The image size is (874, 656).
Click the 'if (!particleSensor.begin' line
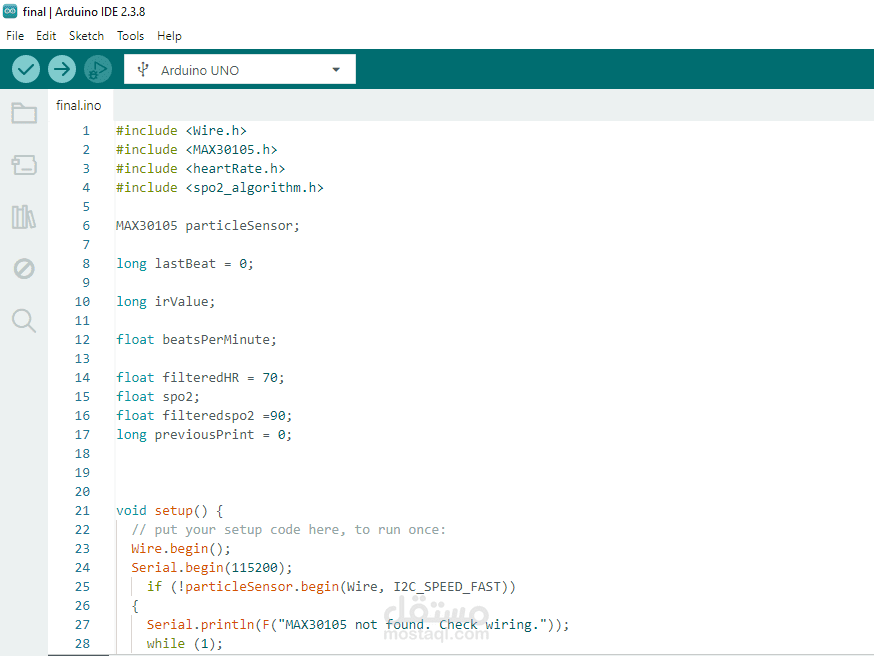coord(331,586)
